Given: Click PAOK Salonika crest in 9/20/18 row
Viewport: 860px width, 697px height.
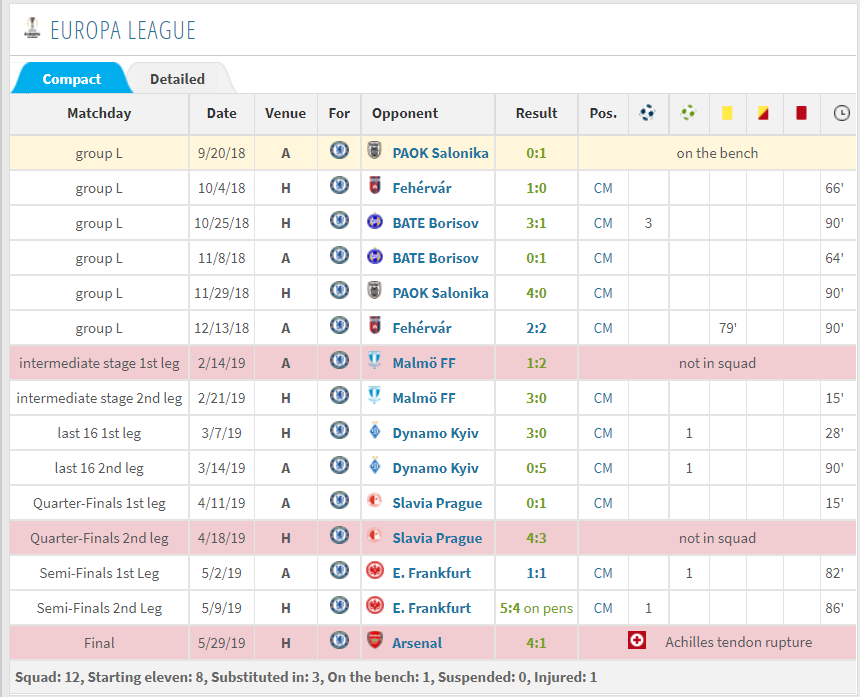Looking at the screenshot, I should click(x=375, y=150).
